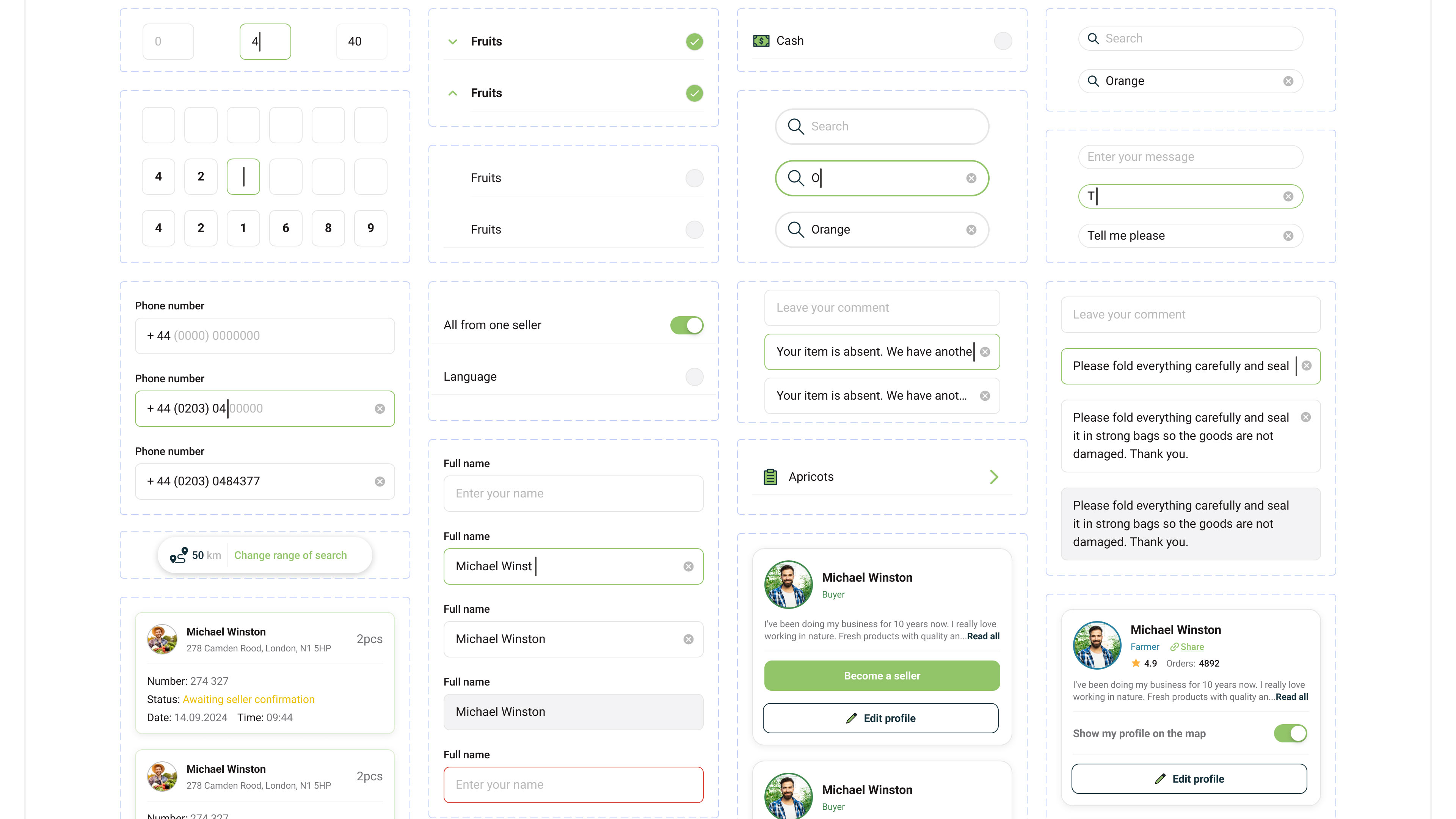Select the Cash payment radio button
Image resolution: width=1456 pixels, height=819 pixels.
pos(1003,41)
